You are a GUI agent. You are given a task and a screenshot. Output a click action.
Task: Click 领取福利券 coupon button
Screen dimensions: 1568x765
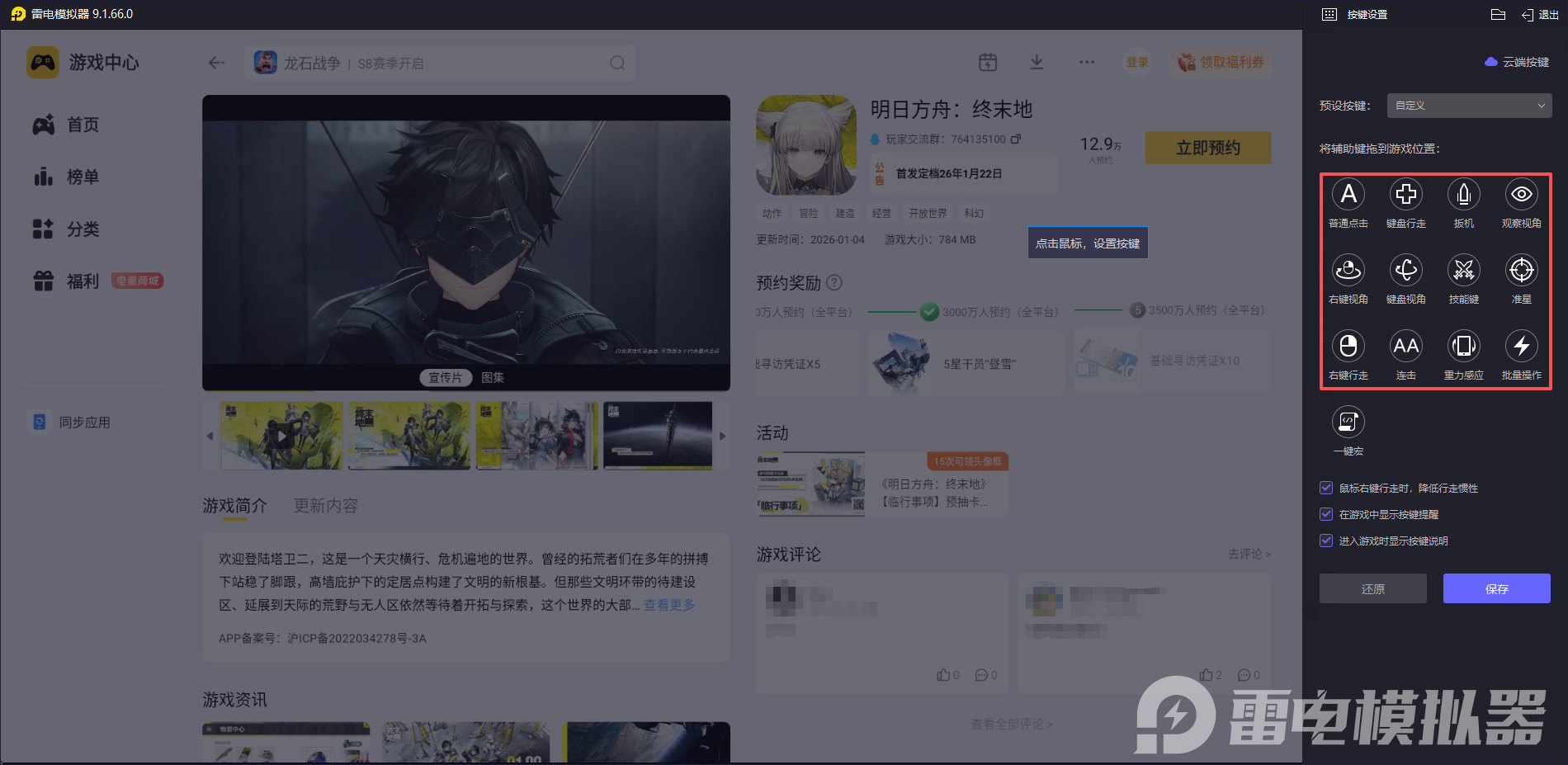click(1220, 63)
